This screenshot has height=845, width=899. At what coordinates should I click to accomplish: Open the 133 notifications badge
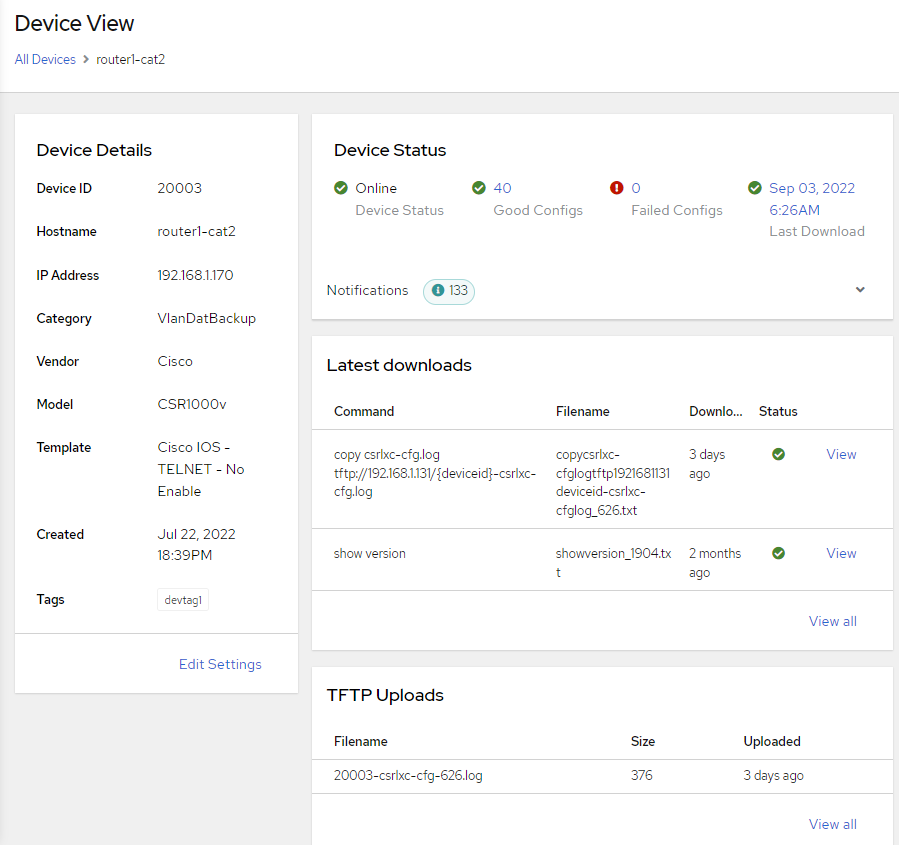[x=449, y=291]
